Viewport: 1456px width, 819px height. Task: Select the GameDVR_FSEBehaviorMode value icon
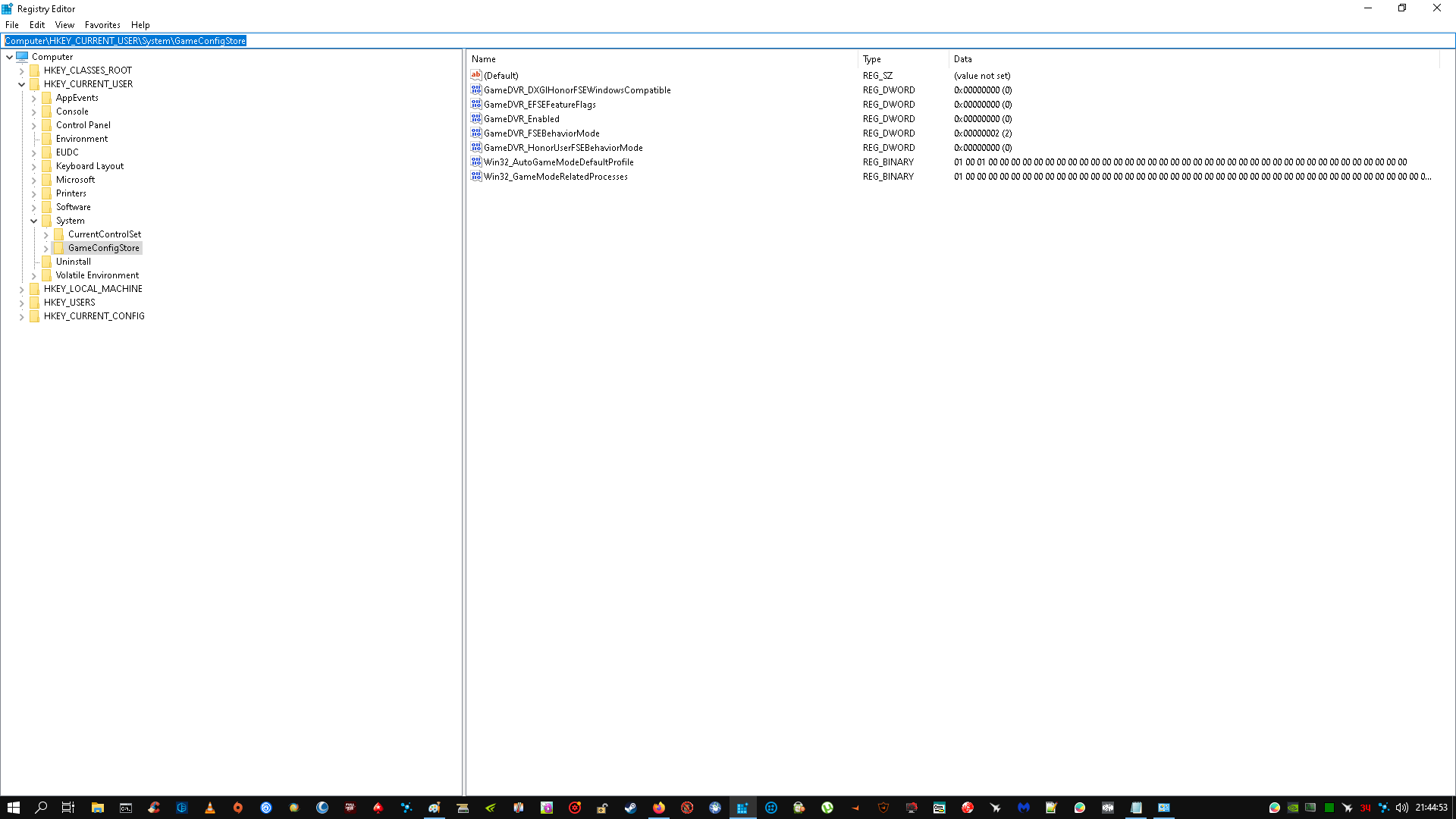(475, 133)
